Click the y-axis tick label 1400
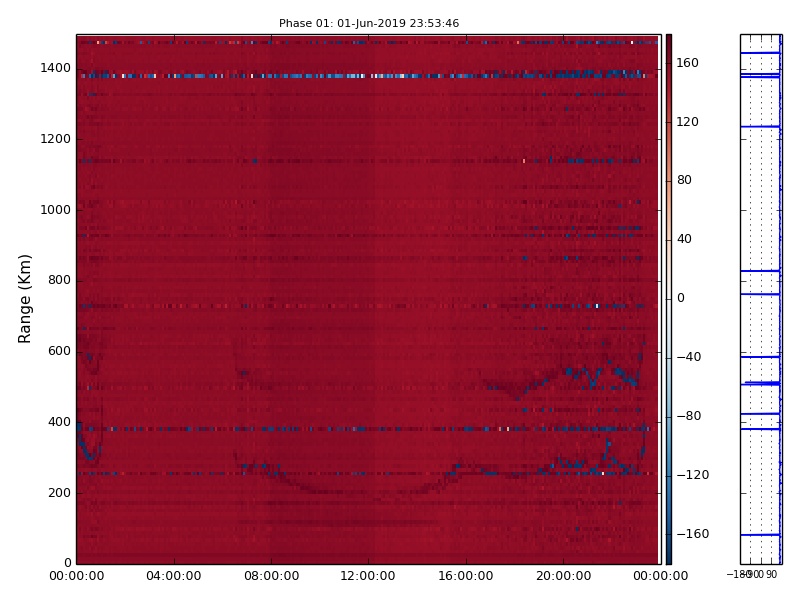Screen dimensions: 800x600 [x=56, y=68]
